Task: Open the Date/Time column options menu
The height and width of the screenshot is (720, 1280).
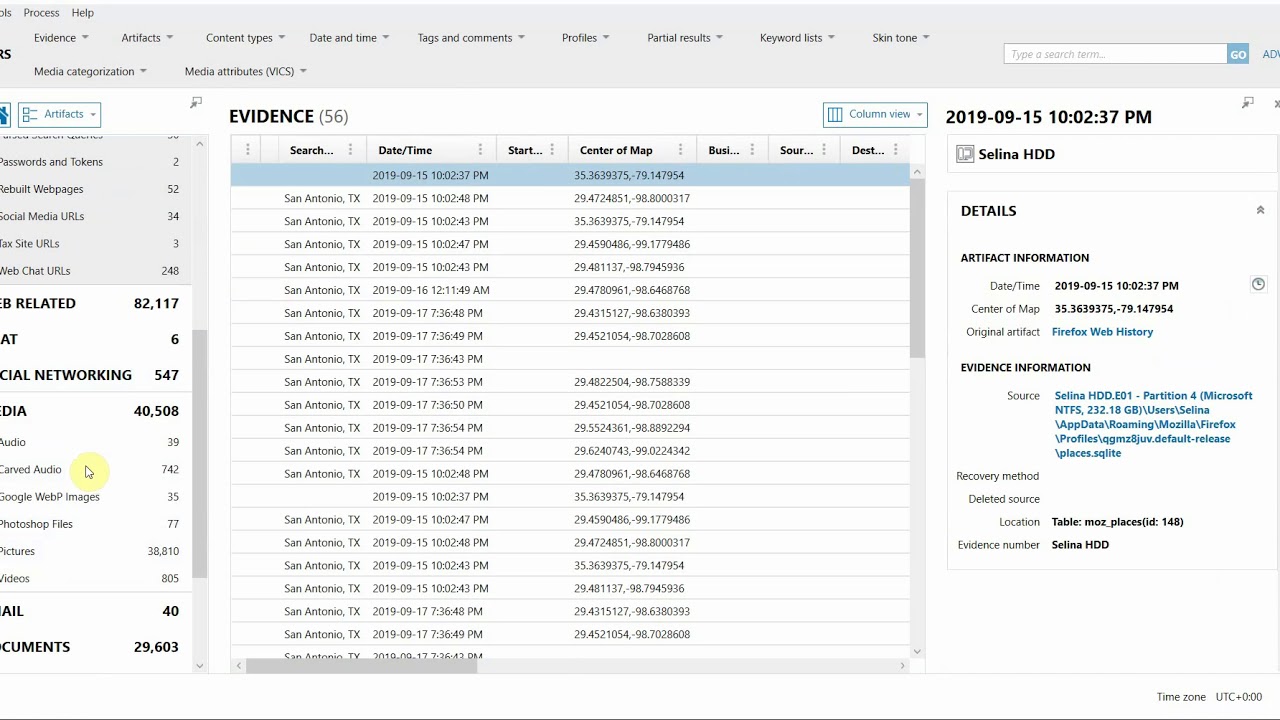Action: [480, 150]
